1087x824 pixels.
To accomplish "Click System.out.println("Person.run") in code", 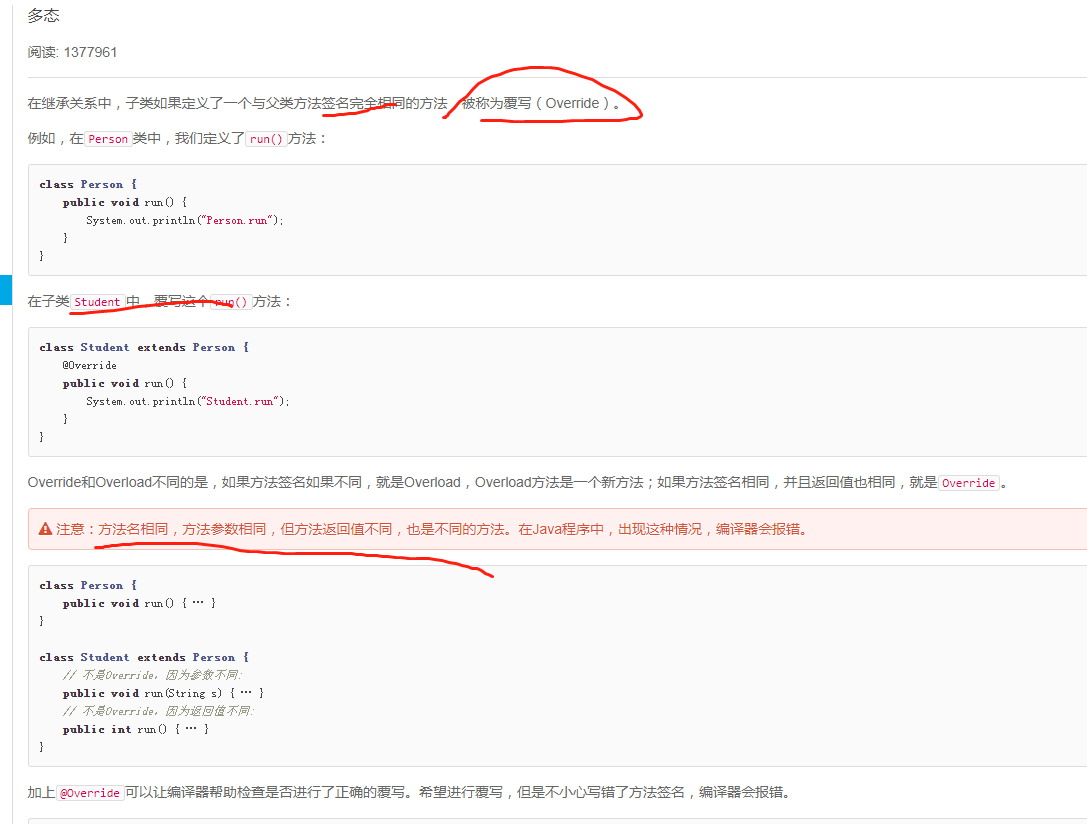I will pos(184,220).
